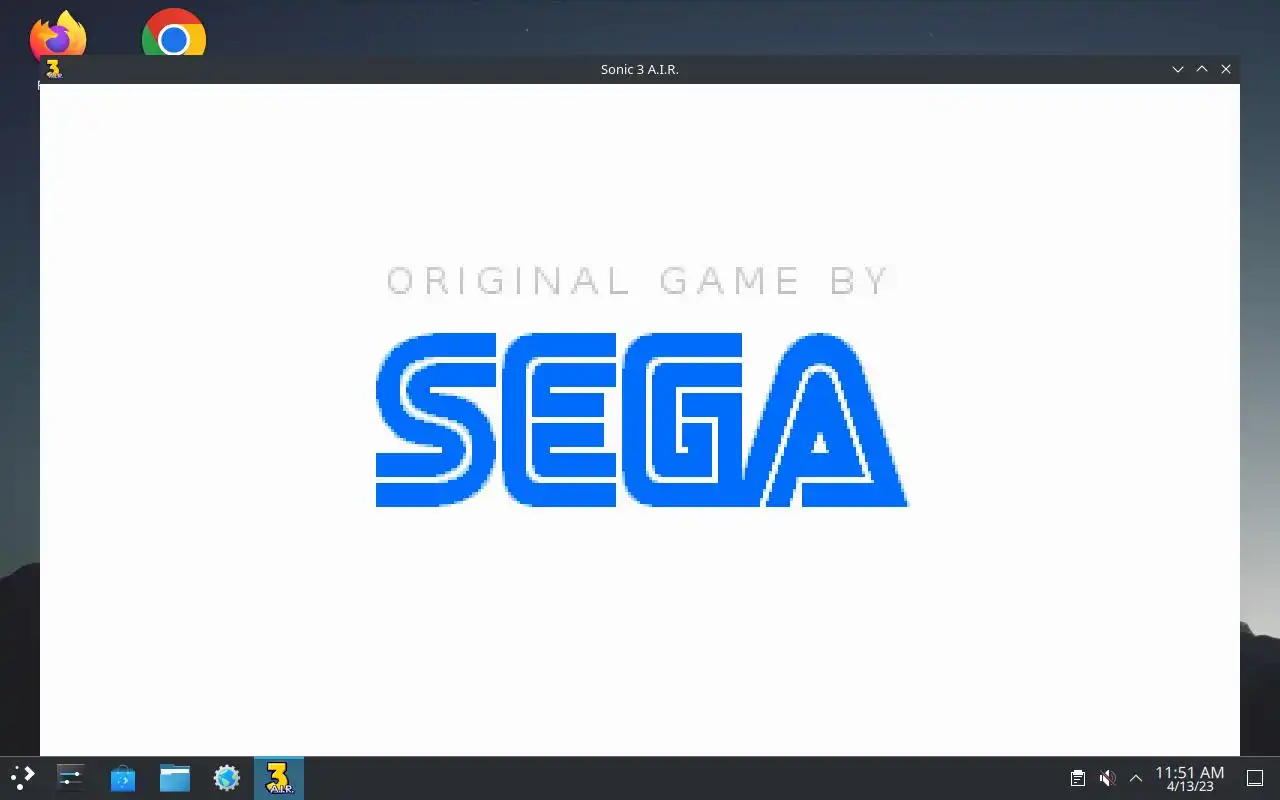Click the ORIGINAL GAME BY text
This screenshot has height=800, width=1280.
[x=638, y=281]
